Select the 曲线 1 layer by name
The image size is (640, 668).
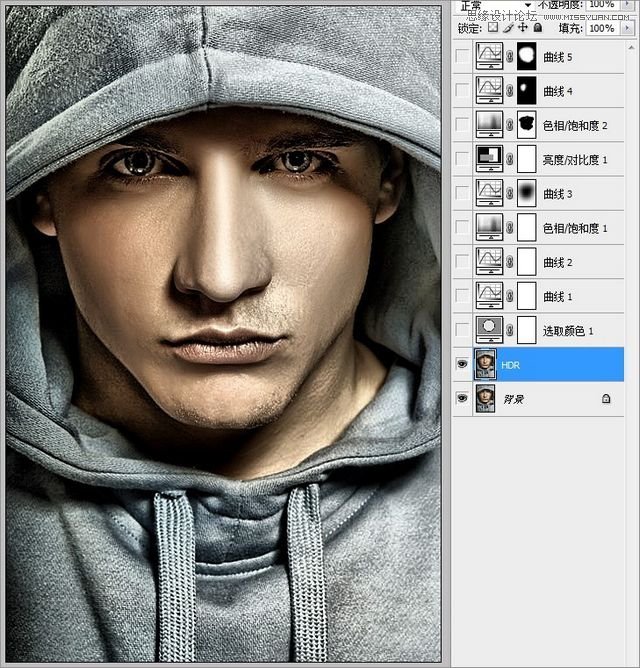[557, 296]
